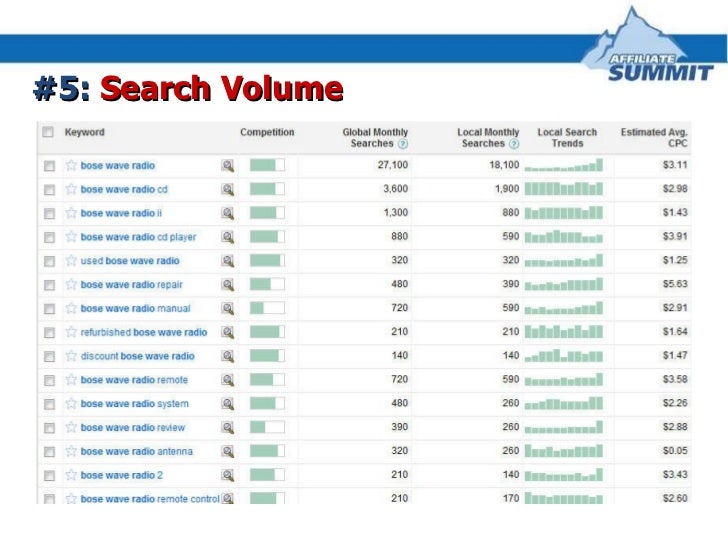The width and height of the screenshot is (728, 546).
Task: Star the 'bose wave radio manual' keyword
Action: click(71, 308)
